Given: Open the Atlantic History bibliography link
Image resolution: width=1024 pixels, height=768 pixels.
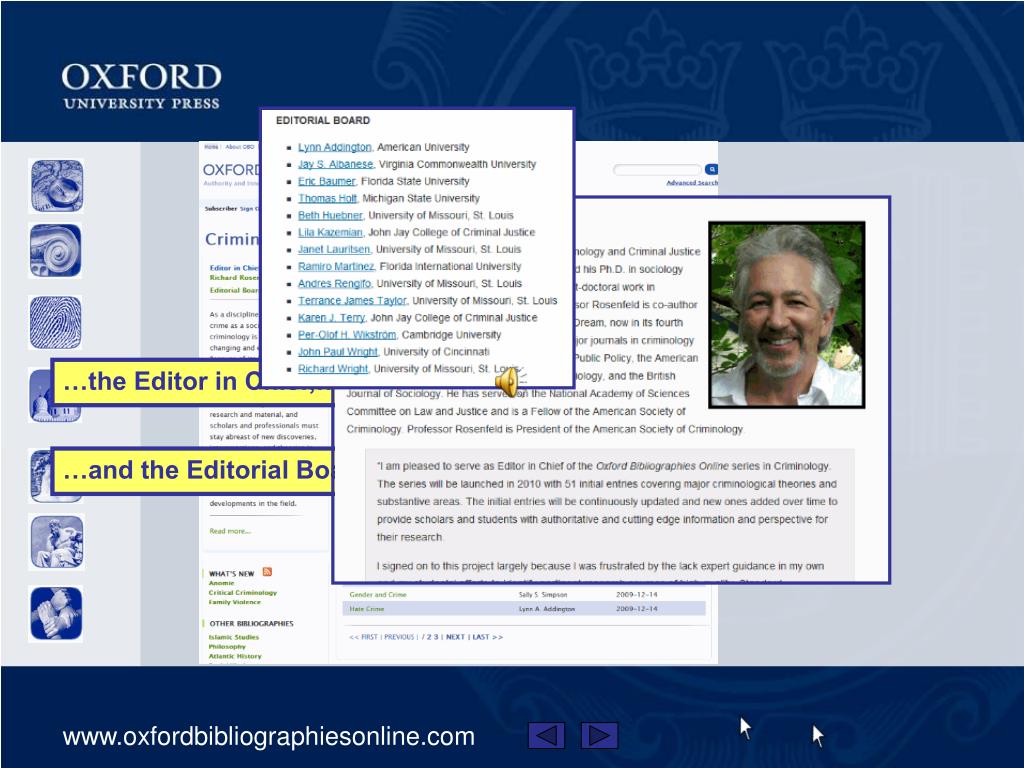Looking at the screenshot, I should pos(234,656).
